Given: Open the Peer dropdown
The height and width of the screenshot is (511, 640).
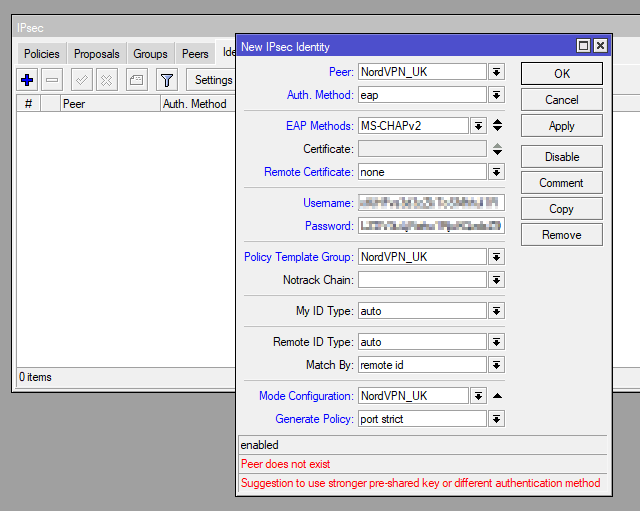Looking at the screenshot, I should point(496,72).
